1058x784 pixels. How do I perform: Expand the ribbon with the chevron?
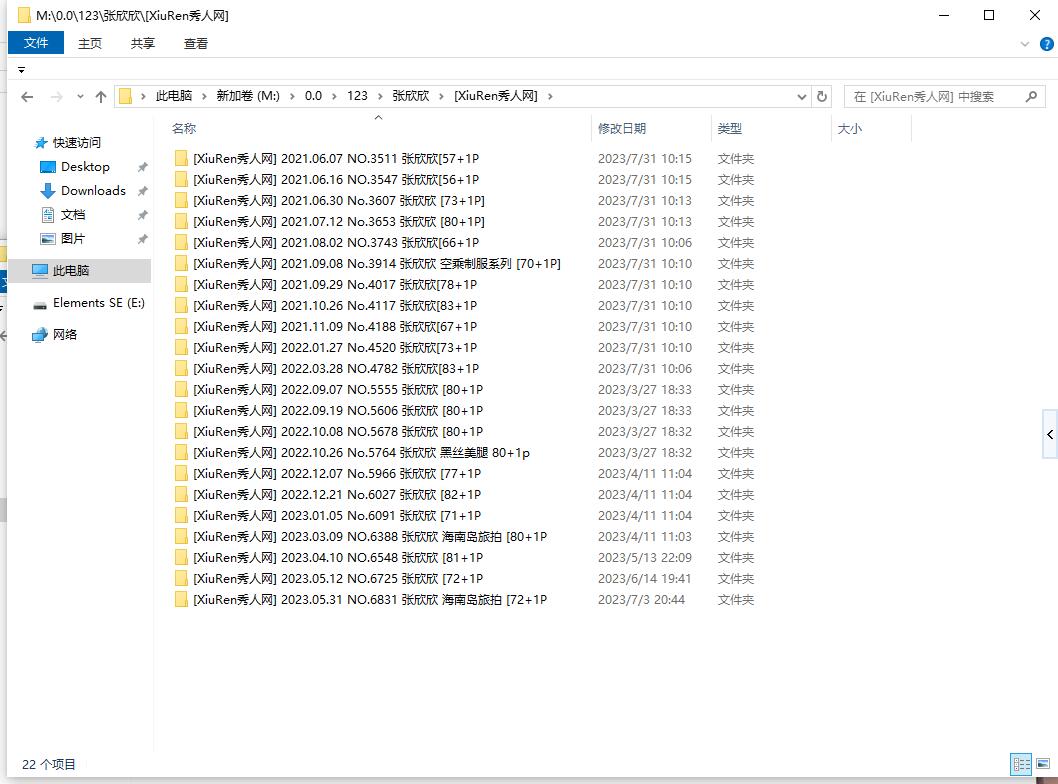[x=1025, y=44]
